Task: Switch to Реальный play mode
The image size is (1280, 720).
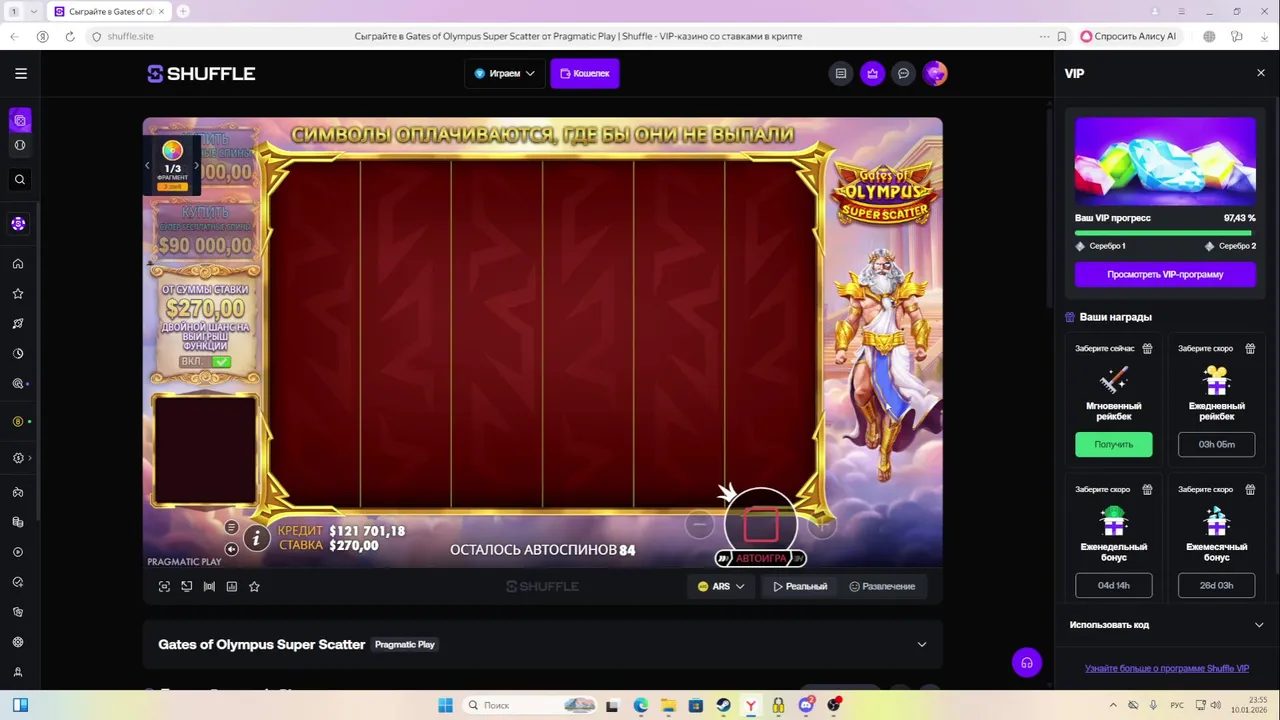Action: 800,587
